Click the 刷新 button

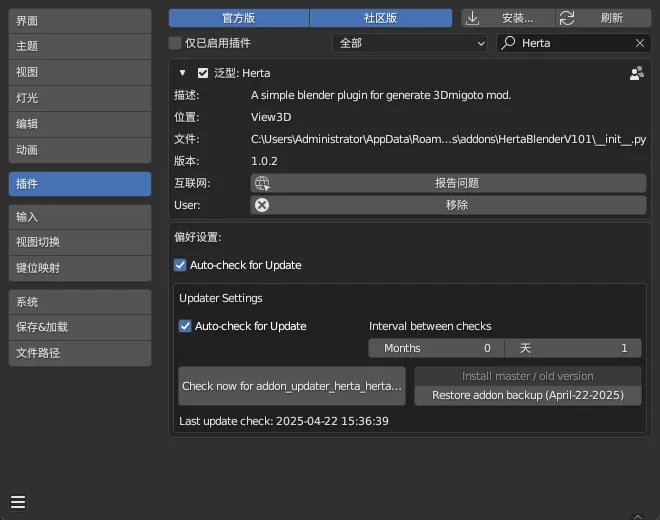tap(604, 18)
